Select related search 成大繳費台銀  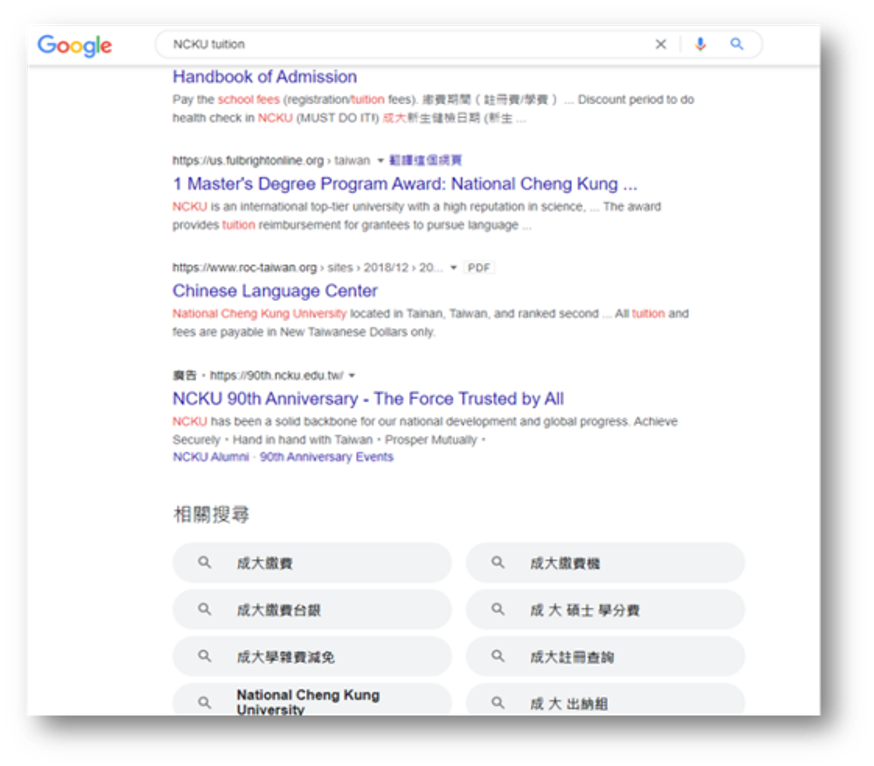[x=312, y=609]
